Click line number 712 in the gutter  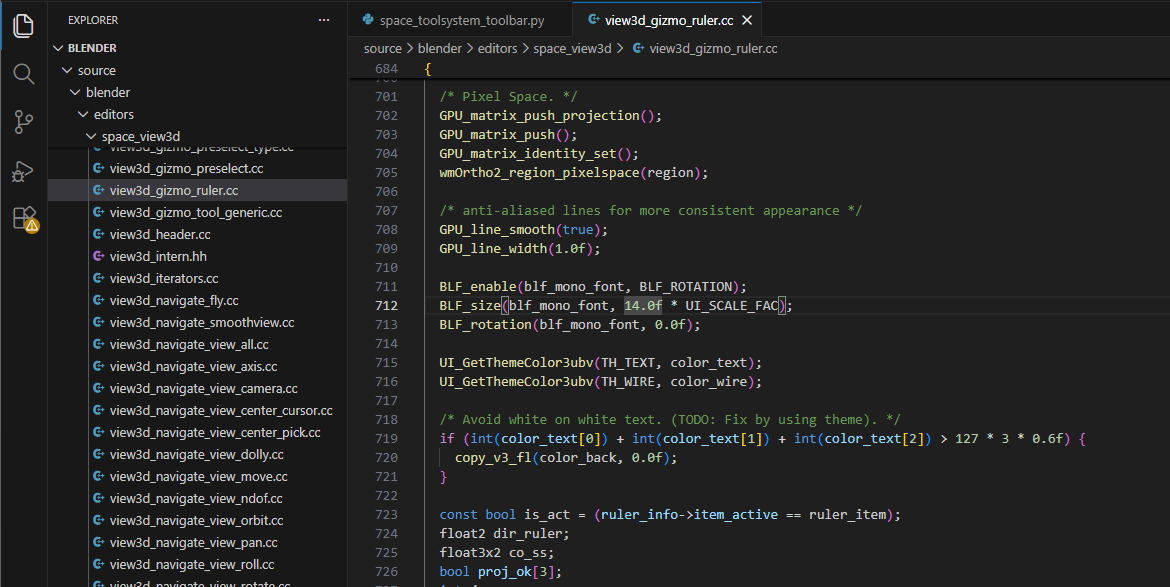tap(387, 306)
